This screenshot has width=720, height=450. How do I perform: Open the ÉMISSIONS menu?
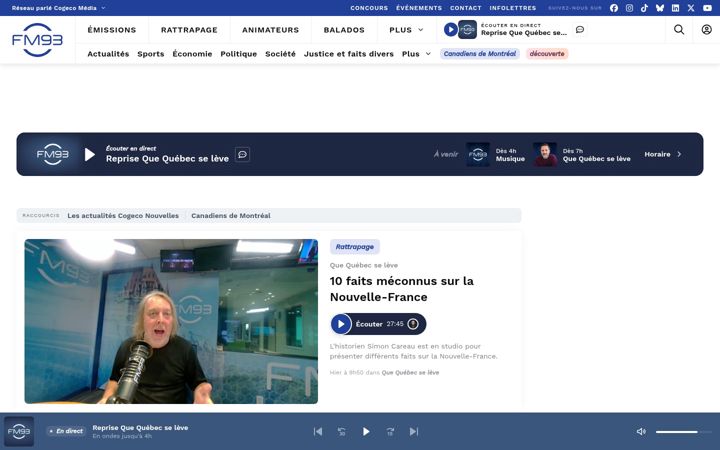pos(112,30)
